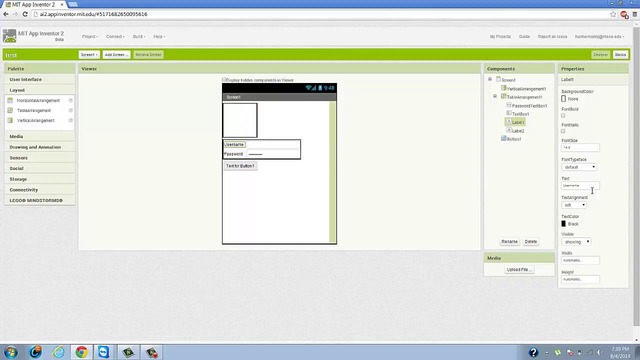
Task: Expand the Sensors palette section
Action: tap(40, 158)
